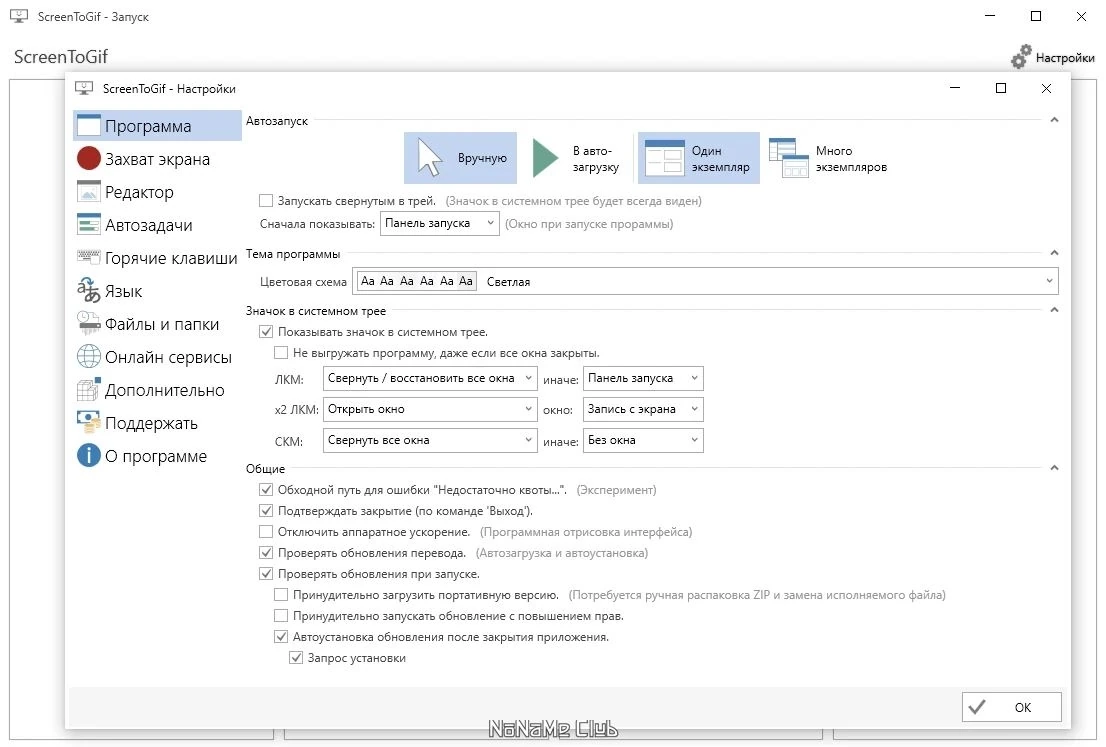
Task: Show the О программе section
Action: 157,456
